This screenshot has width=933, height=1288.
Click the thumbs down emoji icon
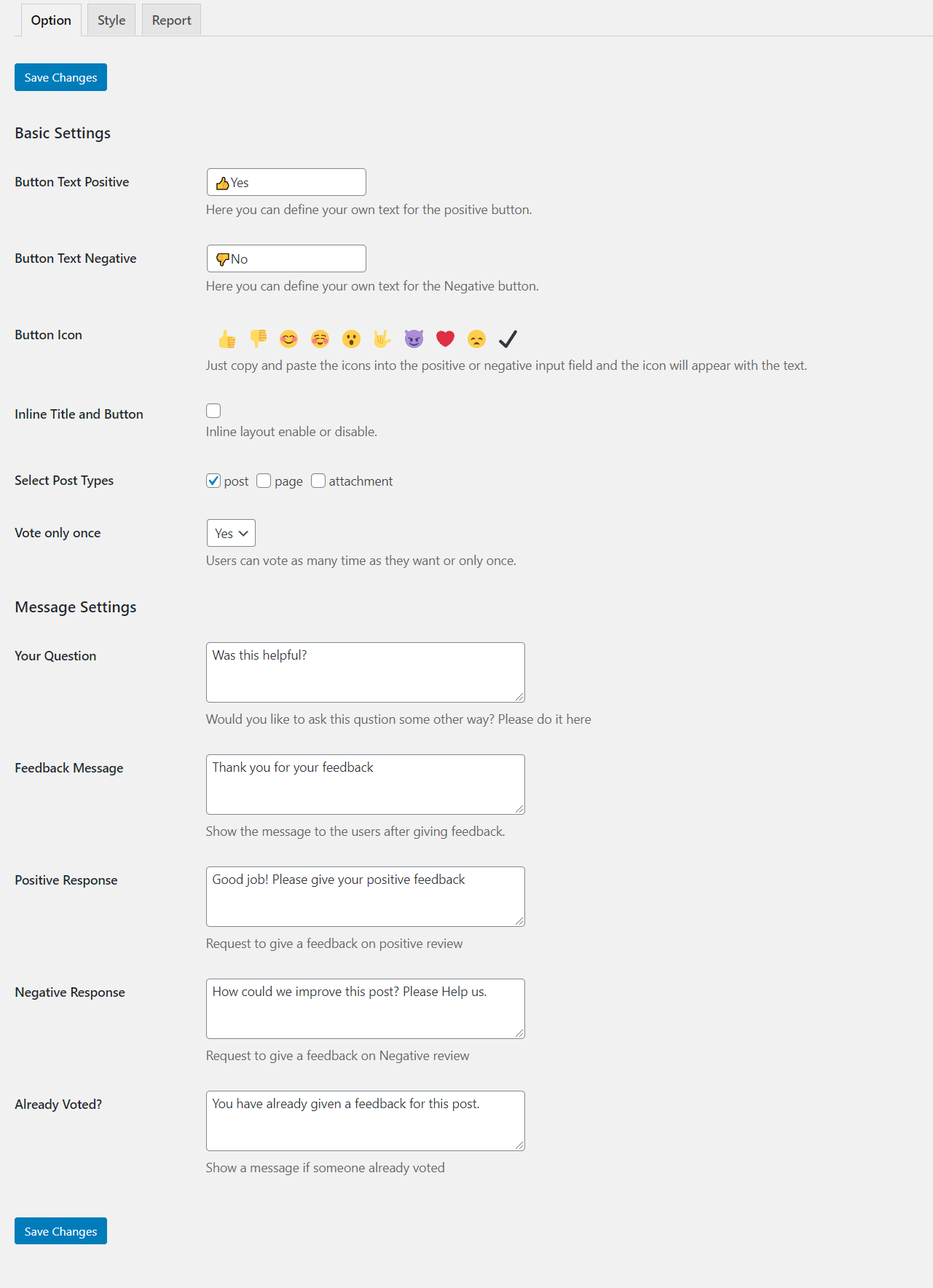click(259, 338)
